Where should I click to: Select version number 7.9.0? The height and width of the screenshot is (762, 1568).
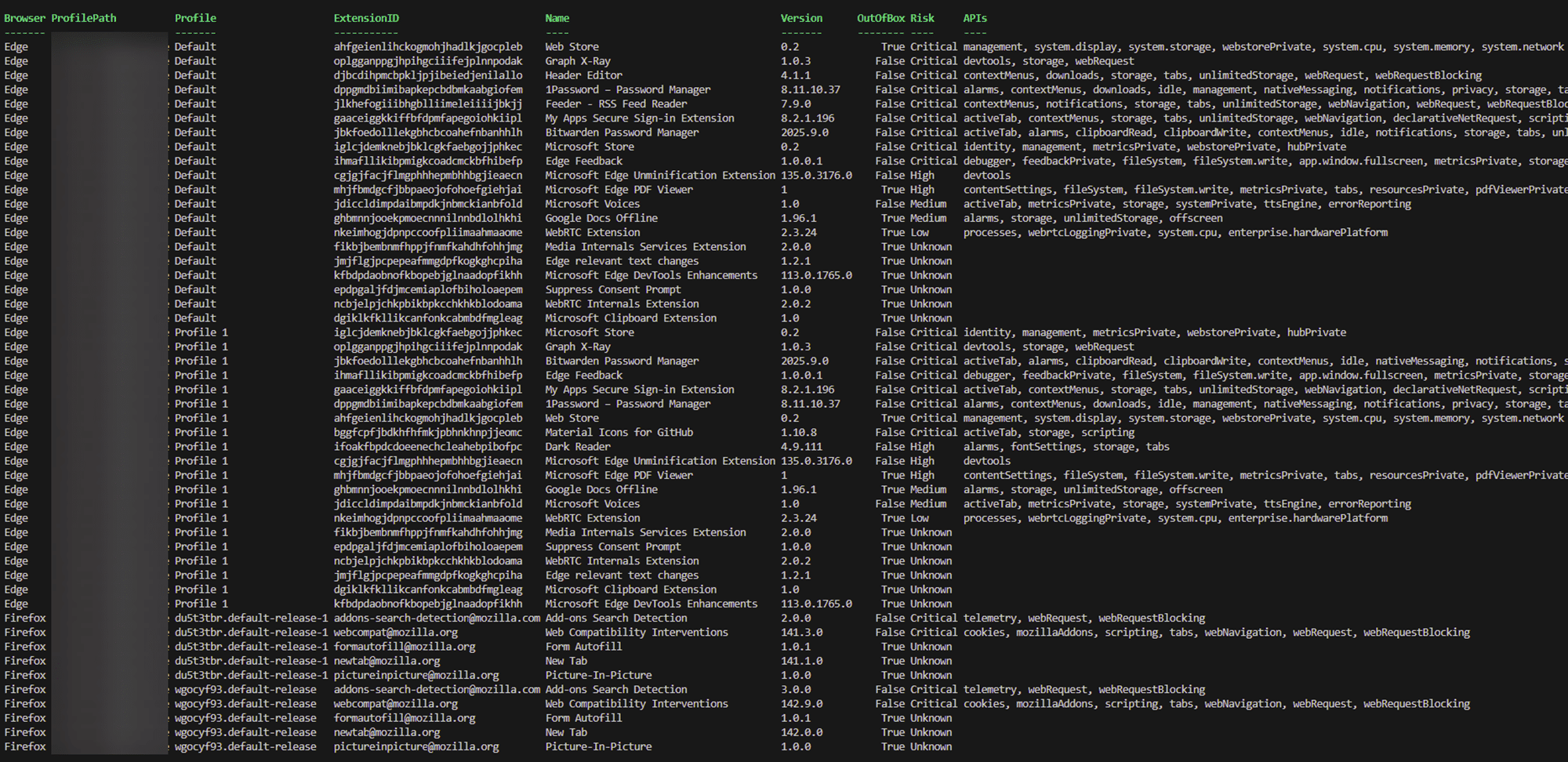796,104
